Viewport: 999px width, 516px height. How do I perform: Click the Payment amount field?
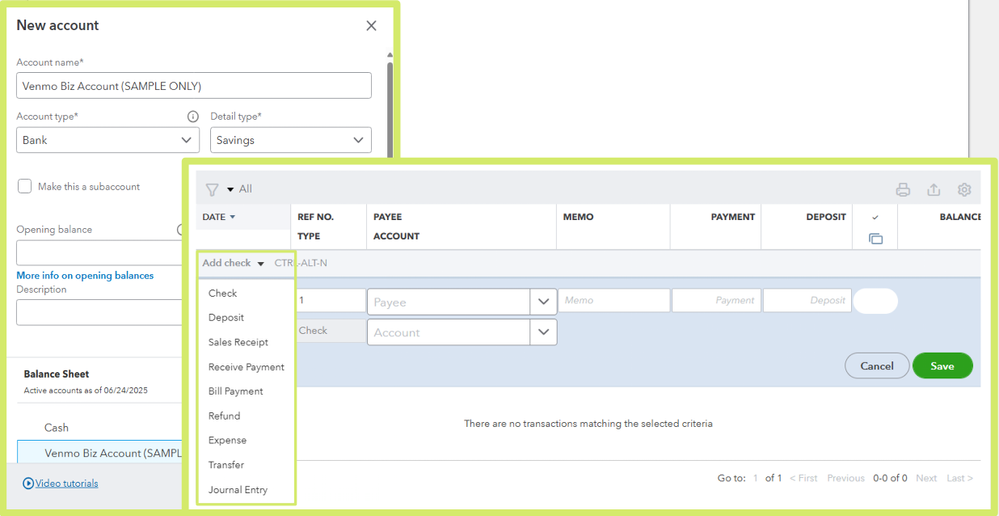point(716,300)
